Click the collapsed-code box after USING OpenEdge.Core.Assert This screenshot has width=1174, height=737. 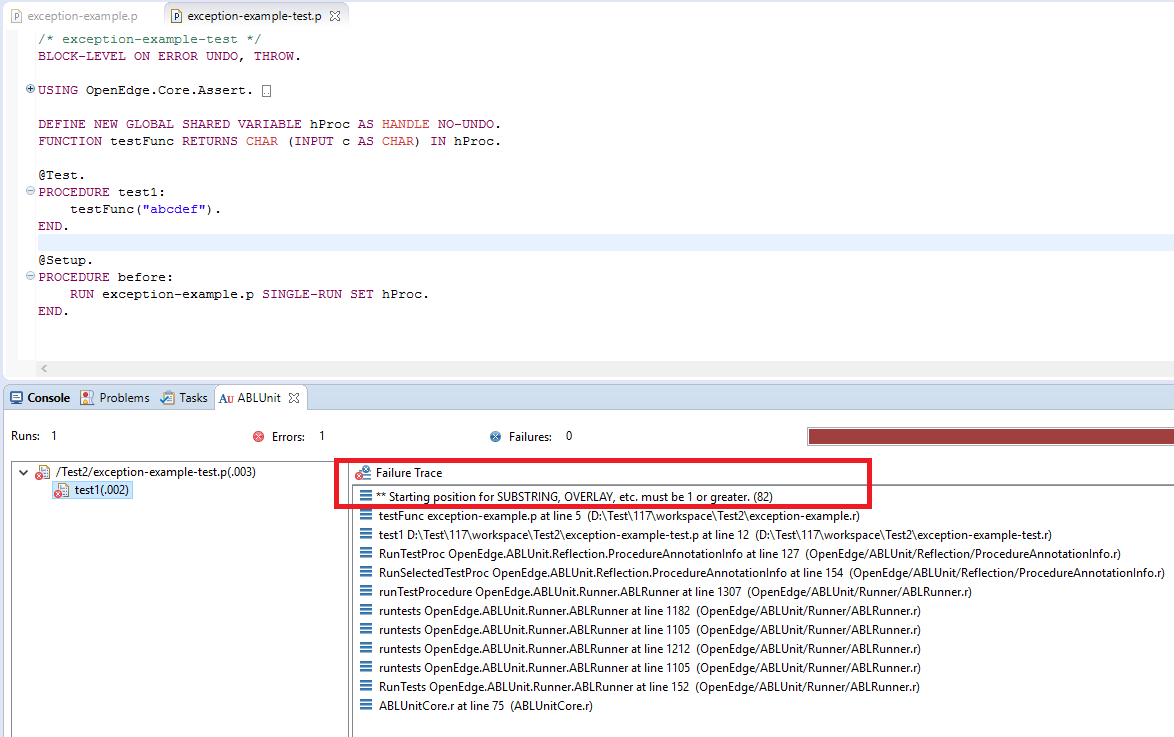point(267,91)
